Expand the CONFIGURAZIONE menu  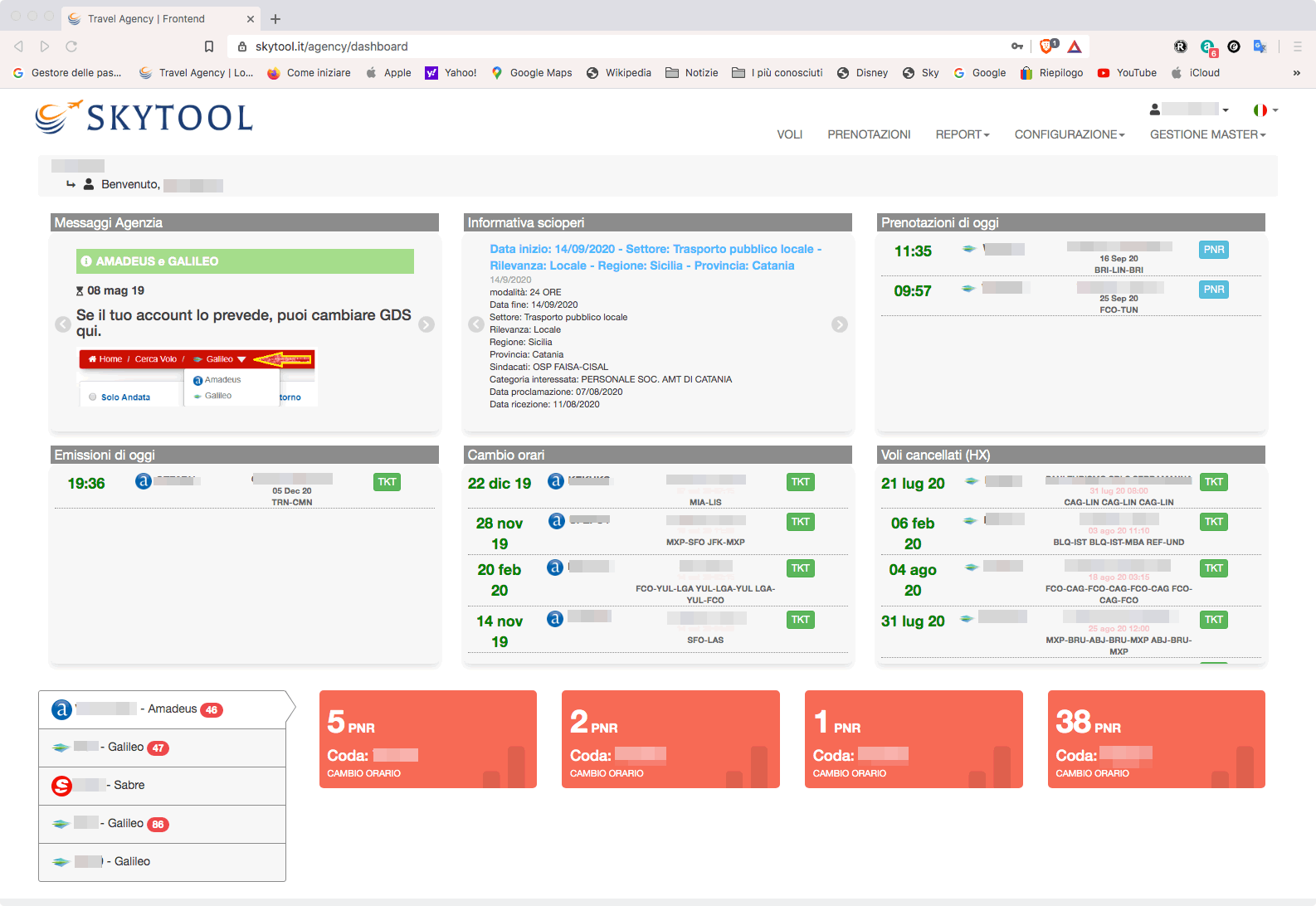click(x=1069, y=134)
